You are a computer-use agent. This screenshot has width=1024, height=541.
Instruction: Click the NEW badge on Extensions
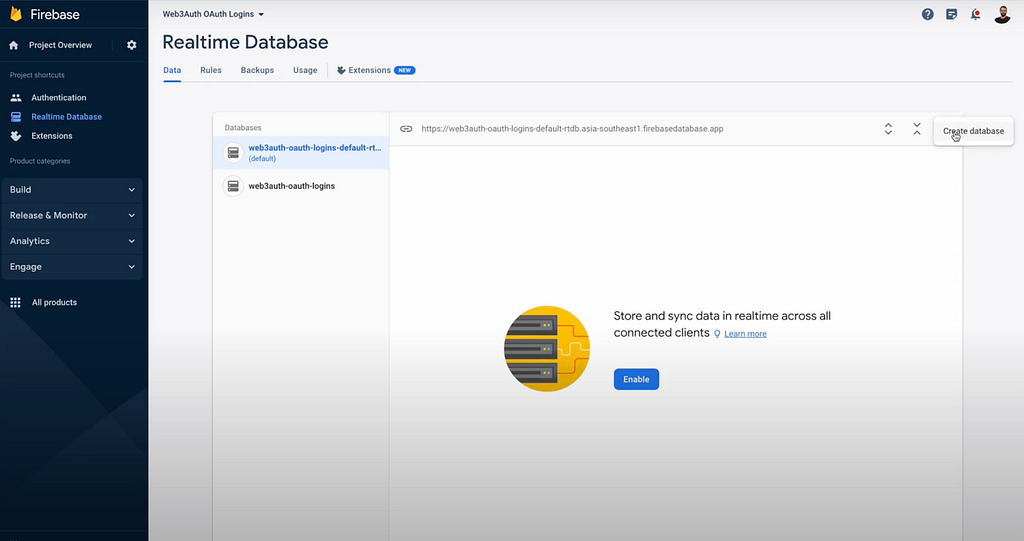405,70
